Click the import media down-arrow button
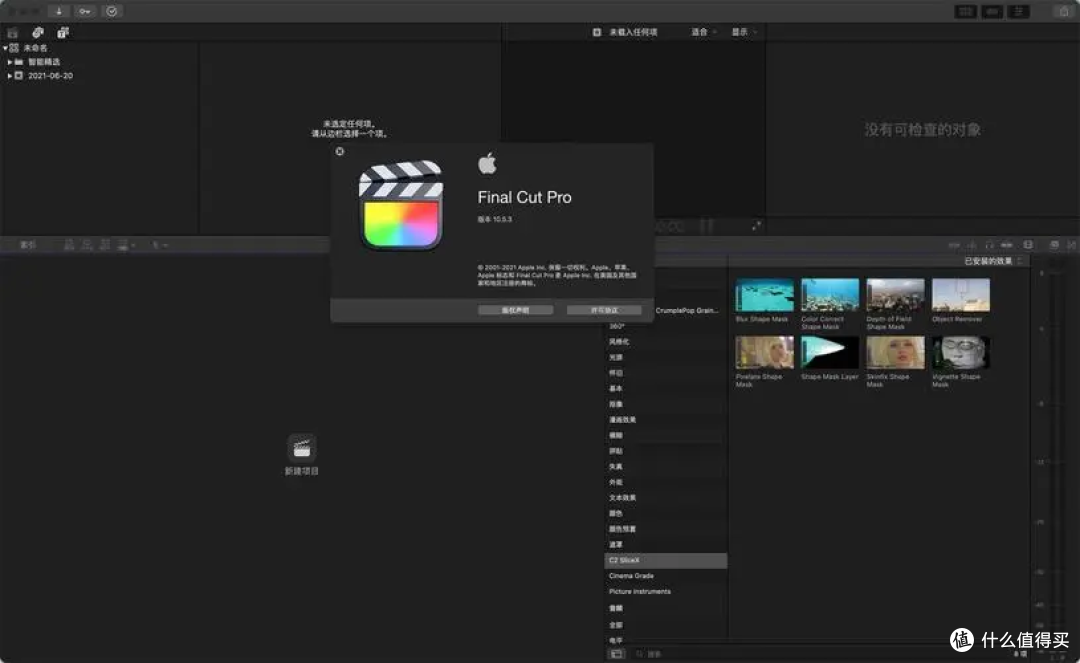Image resolution: width=1080 pixels, height=663 pixels. [x=59, y=11]
